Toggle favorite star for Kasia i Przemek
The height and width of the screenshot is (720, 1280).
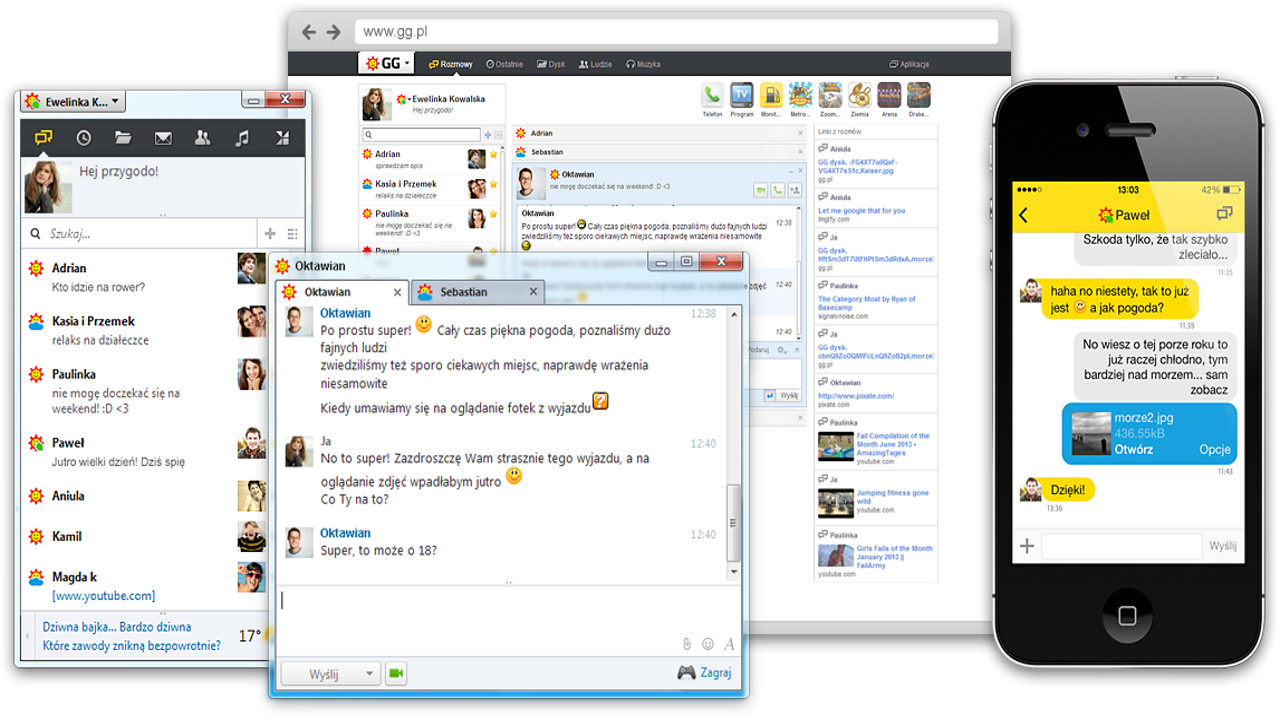493,185
